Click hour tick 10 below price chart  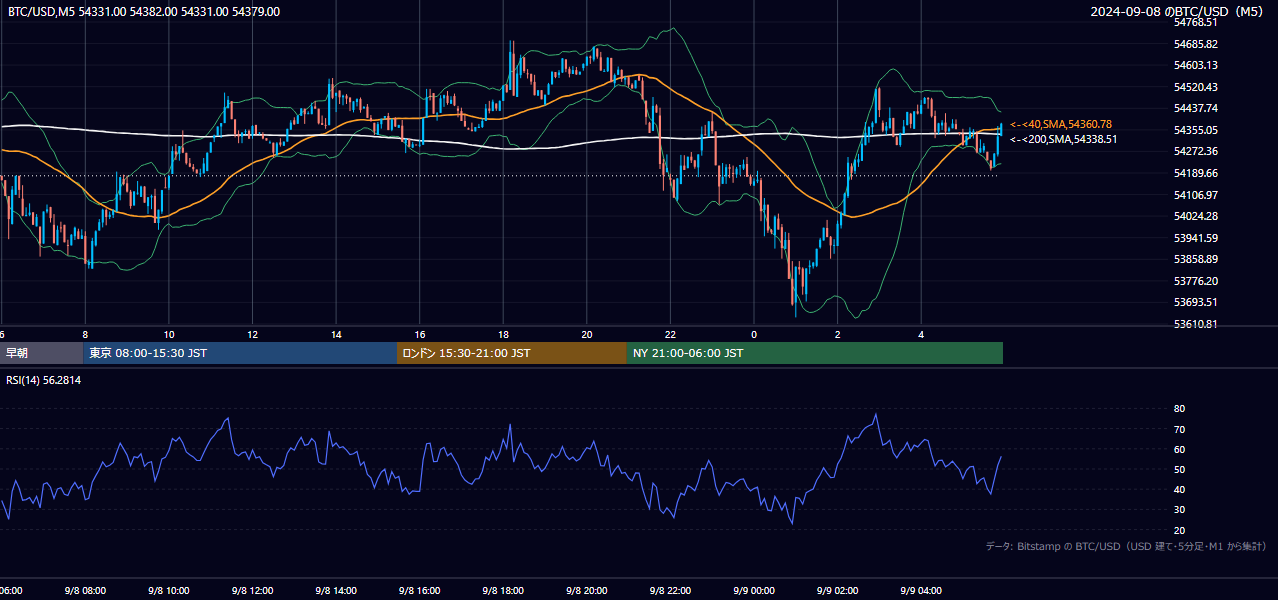click(169, 334)
